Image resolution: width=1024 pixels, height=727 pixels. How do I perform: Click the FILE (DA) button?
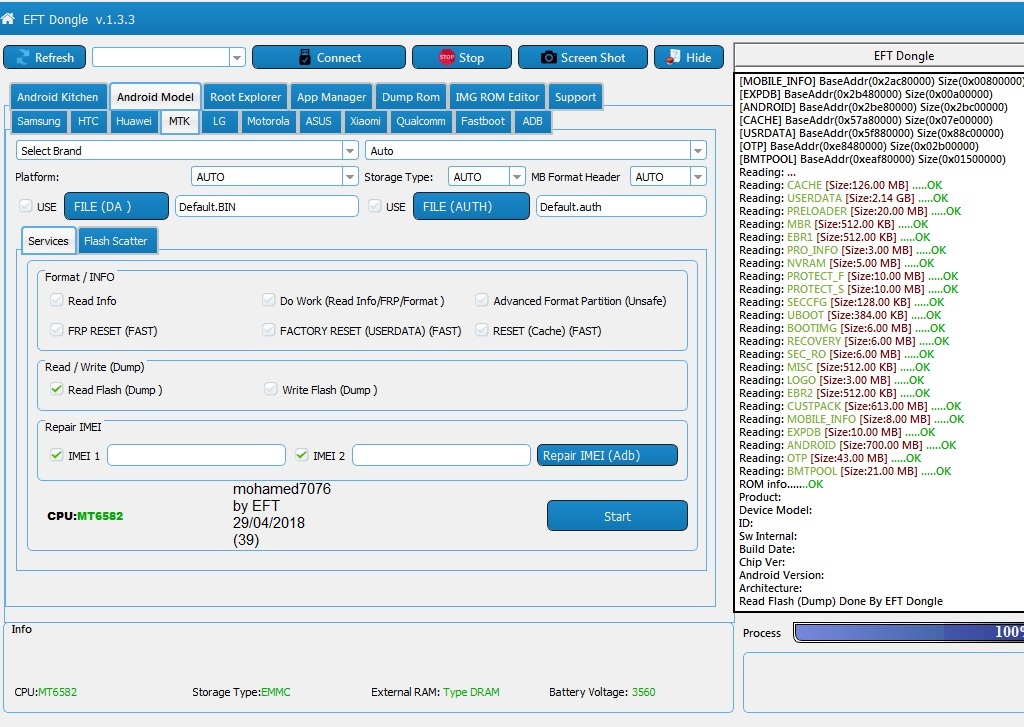pyautogui.click(x=116, y=206)
